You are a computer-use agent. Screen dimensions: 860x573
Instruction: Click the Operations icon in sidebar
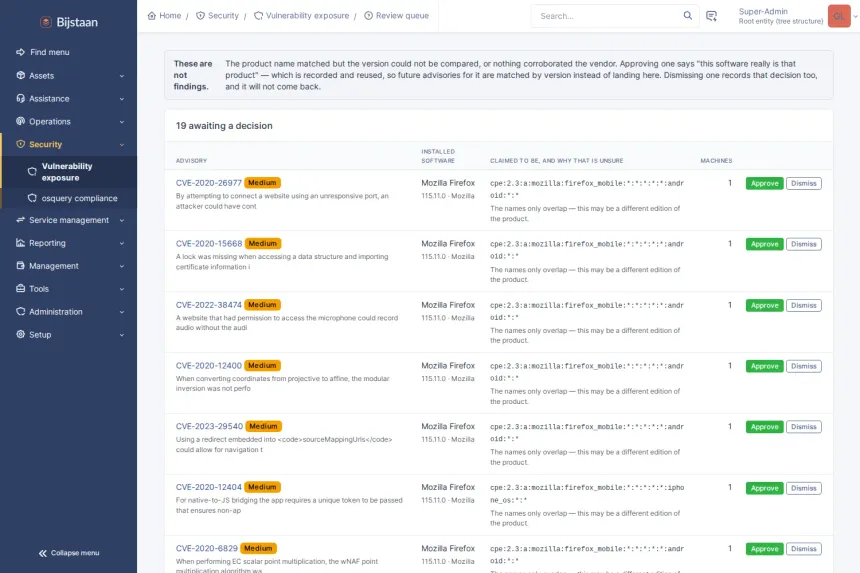[20, 121]
